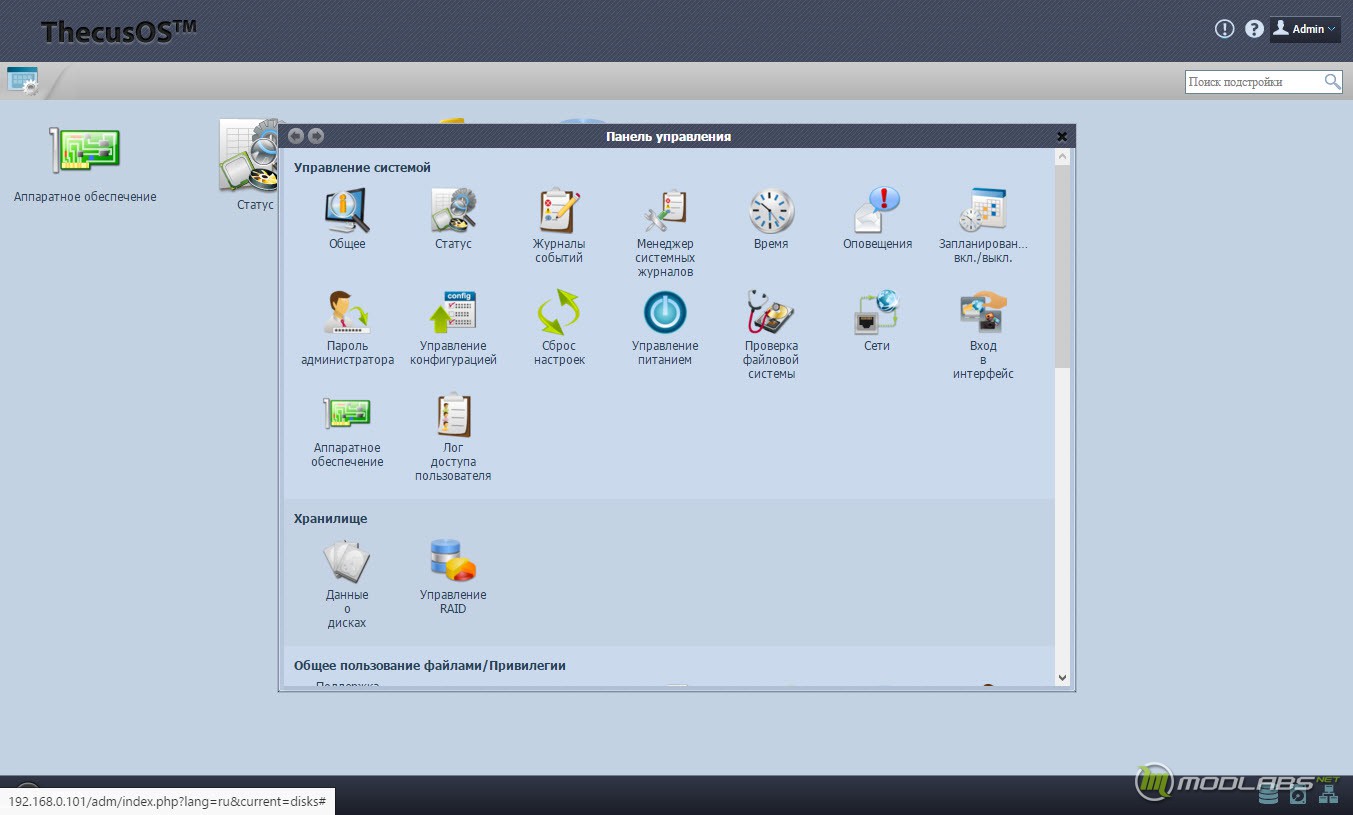The width and height of the screenshot is (1353, 815).
Task: Open the alerts exclamation icon
Action: tap(1224, 29)
